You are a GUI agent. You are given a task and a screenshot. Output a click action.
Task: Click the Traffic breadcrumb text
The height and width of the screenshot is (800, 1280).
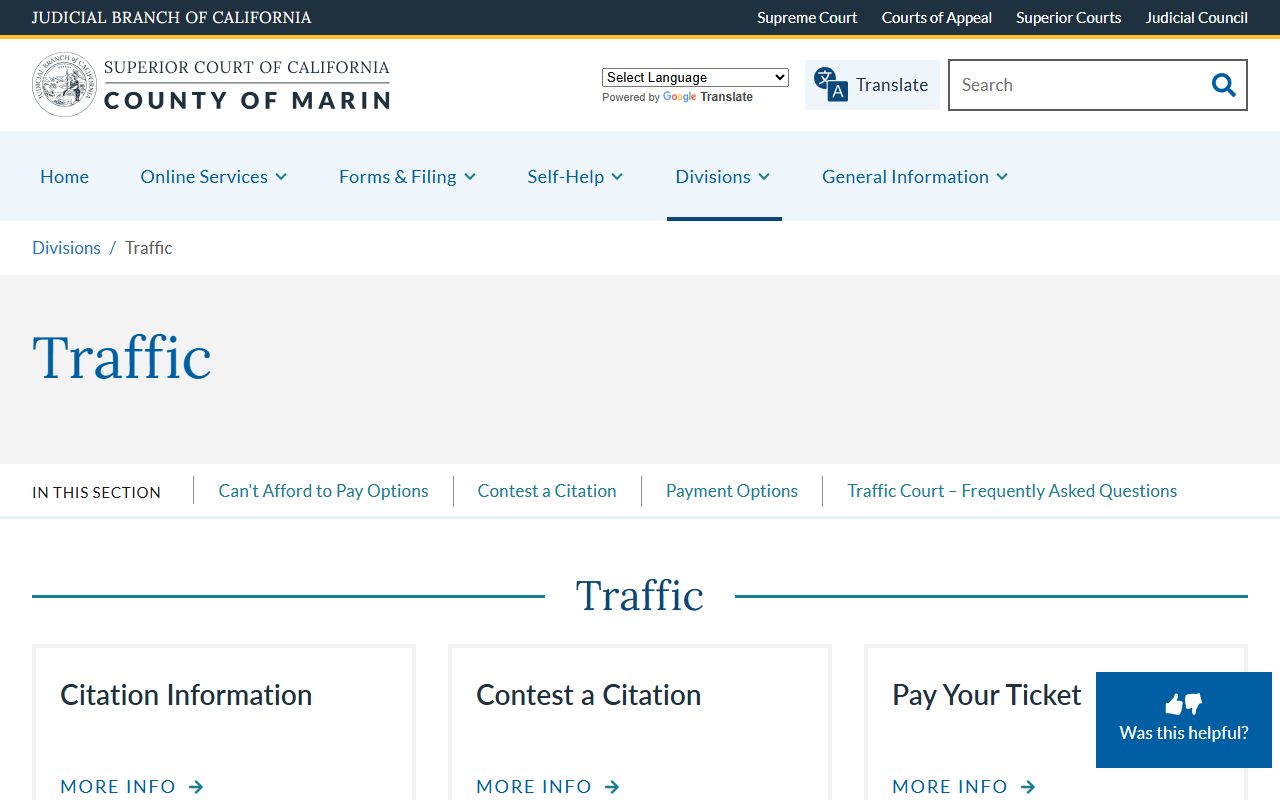click(148, 248)
